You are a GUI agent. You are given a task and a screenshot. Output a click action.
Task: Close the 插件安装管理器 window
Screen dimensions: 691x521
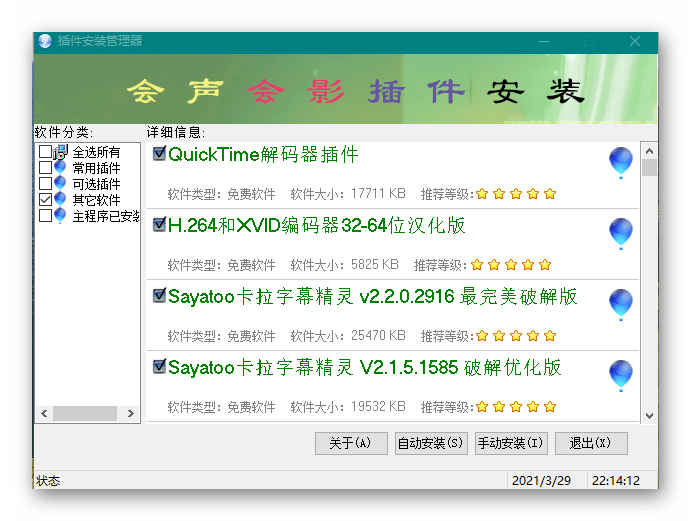click(x=635, y=41)
